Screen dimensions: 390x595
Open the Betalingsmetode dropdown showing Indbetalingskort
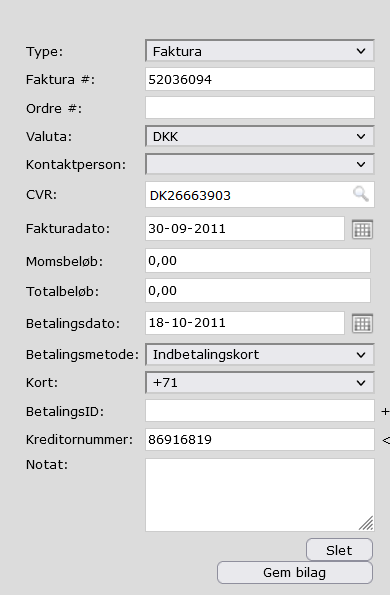(x=260, y=354)
